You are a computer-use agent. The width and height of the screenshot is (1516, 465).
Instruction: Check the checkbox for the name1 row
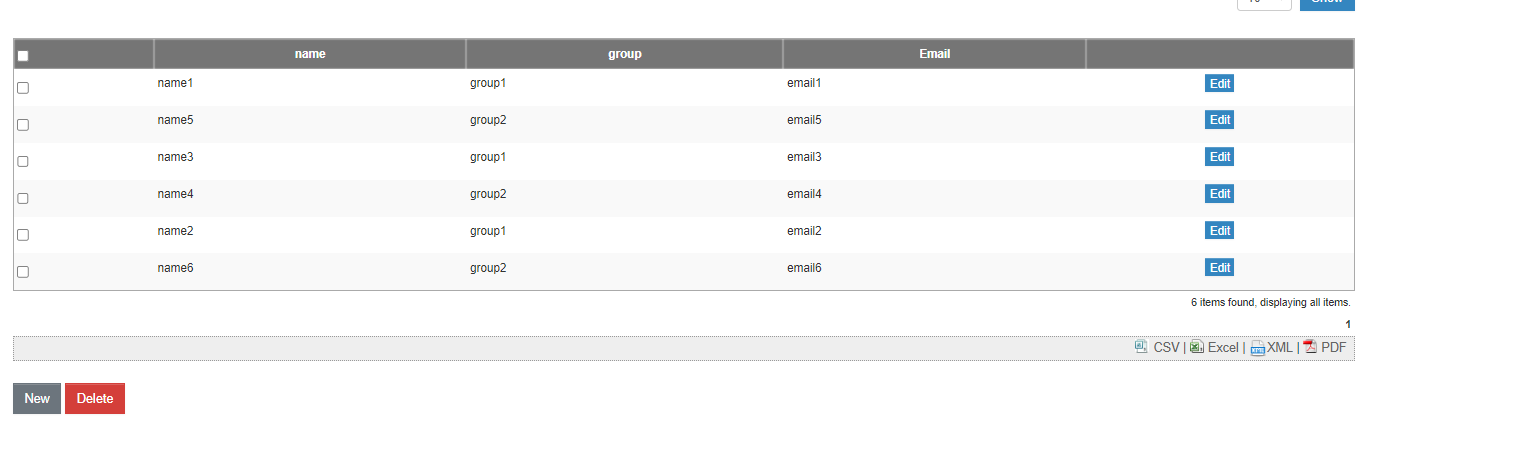coord(23,88)
